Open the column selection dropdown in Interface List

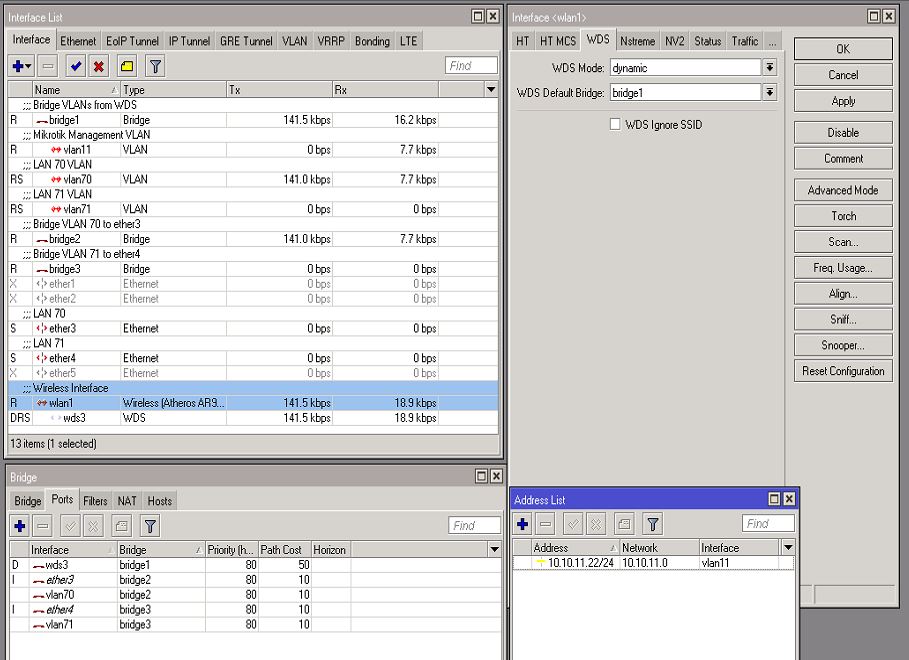491,89
